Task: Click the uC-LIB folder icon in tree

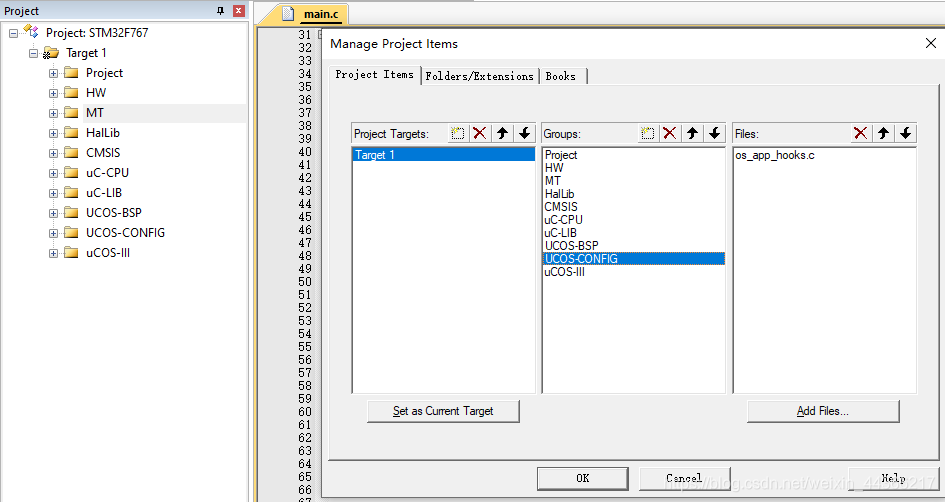Action: pos(71,192)
